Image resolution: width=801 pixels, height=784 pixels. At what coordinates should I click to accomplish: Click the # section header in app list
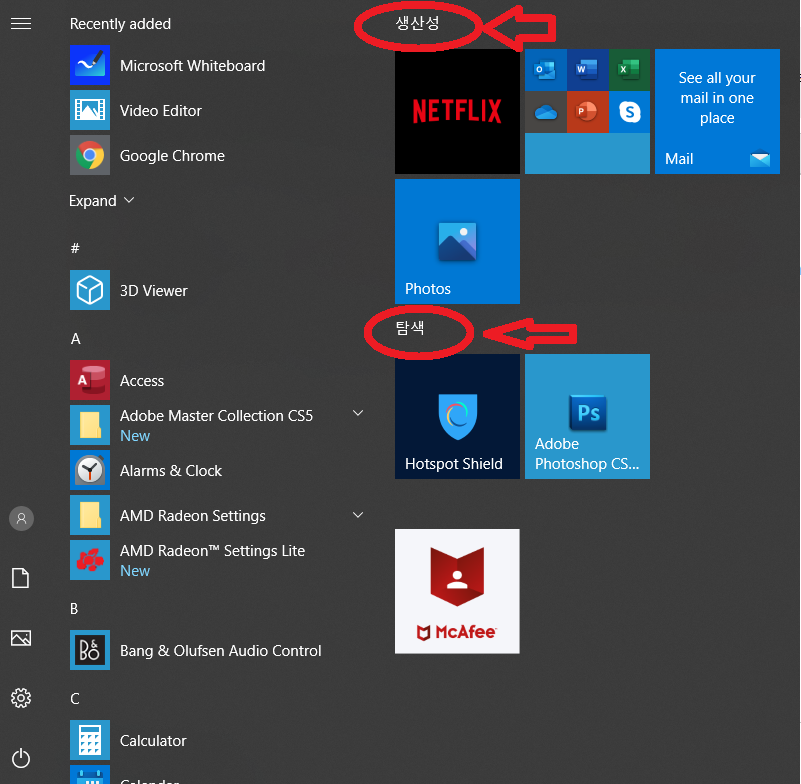point(75,248)
